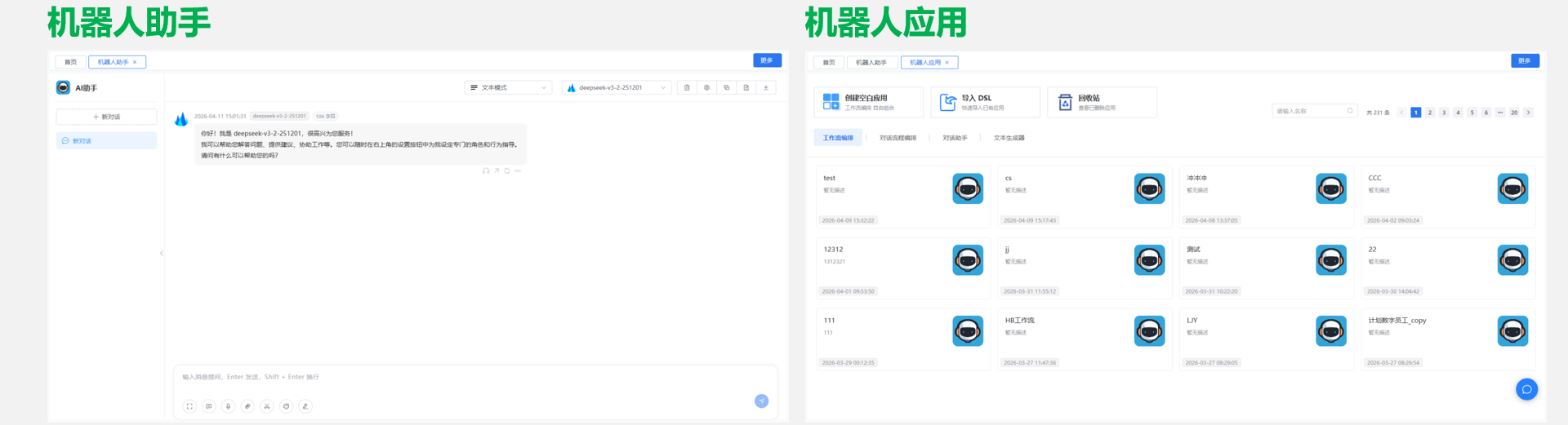The height and width of the screenshot is (425, 1568).
Task: Open chat settings gear icon
Action: tap(706, 87)
